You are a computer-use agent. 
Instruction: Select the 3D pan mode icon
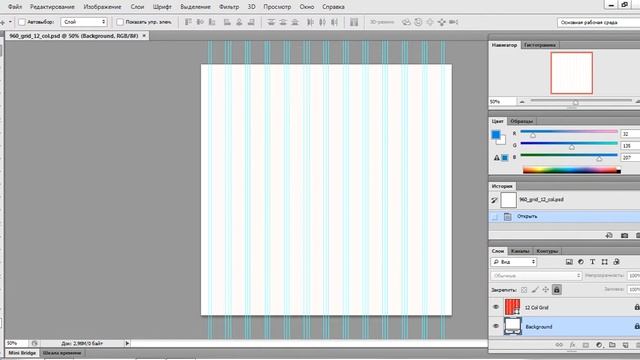point(430,22)
